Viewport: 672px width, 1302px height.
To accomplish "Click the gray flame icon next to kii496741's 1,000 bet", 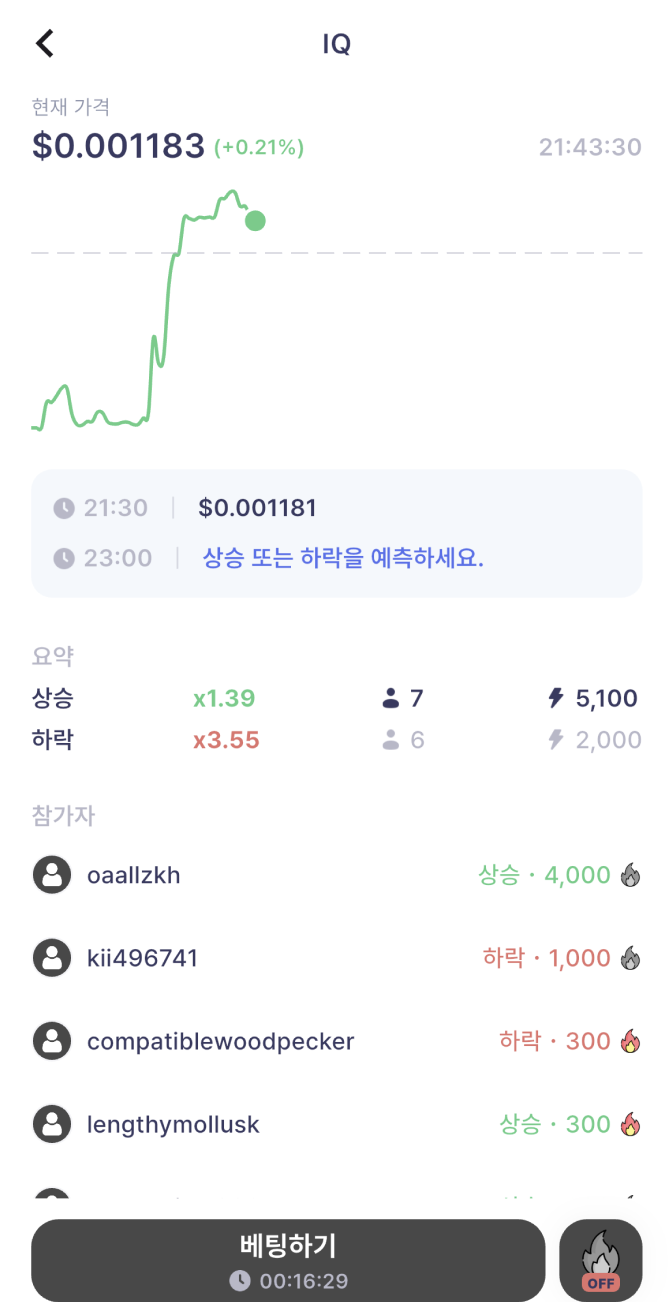I will click(x=630, y=958).
